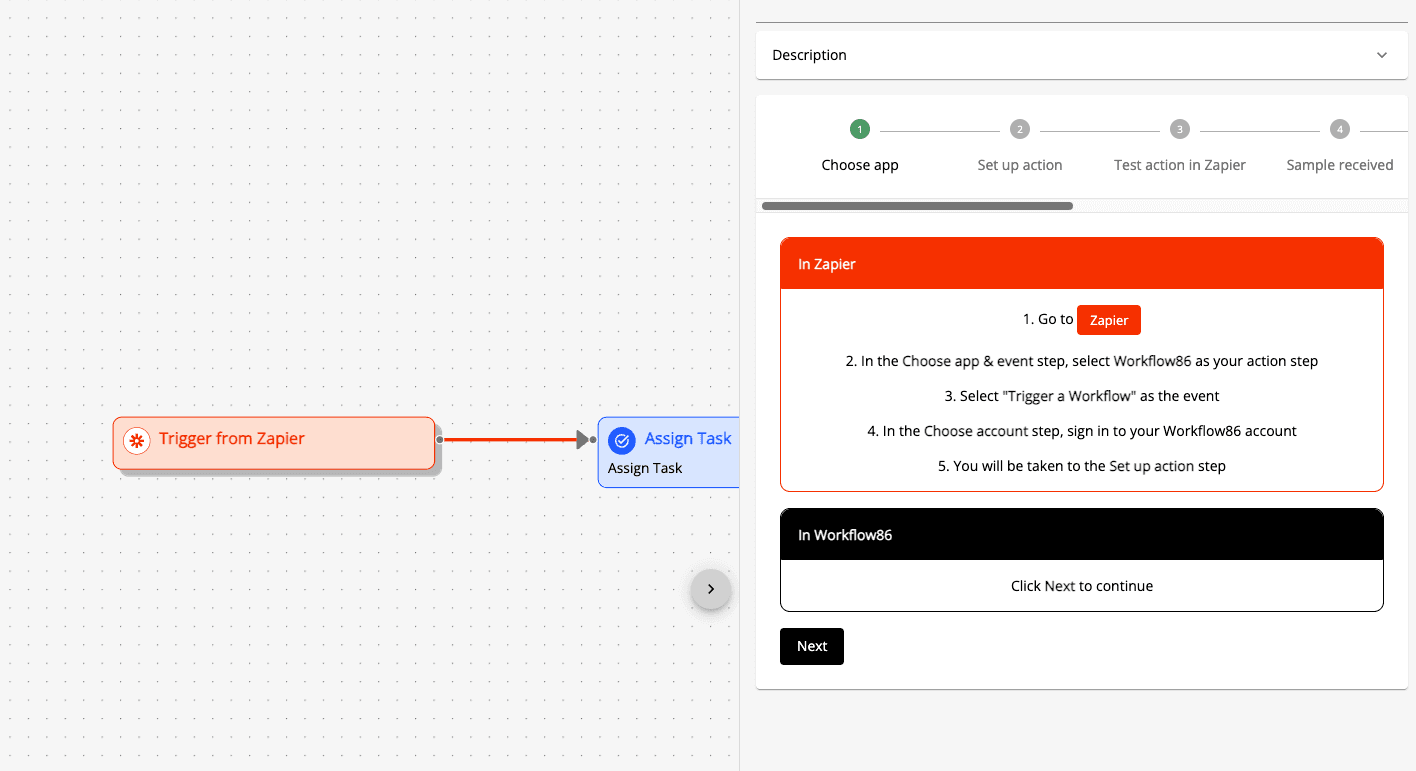Viewport: 1416px width, 771px height.
Task: Click the black Next button
Action: 812,646
